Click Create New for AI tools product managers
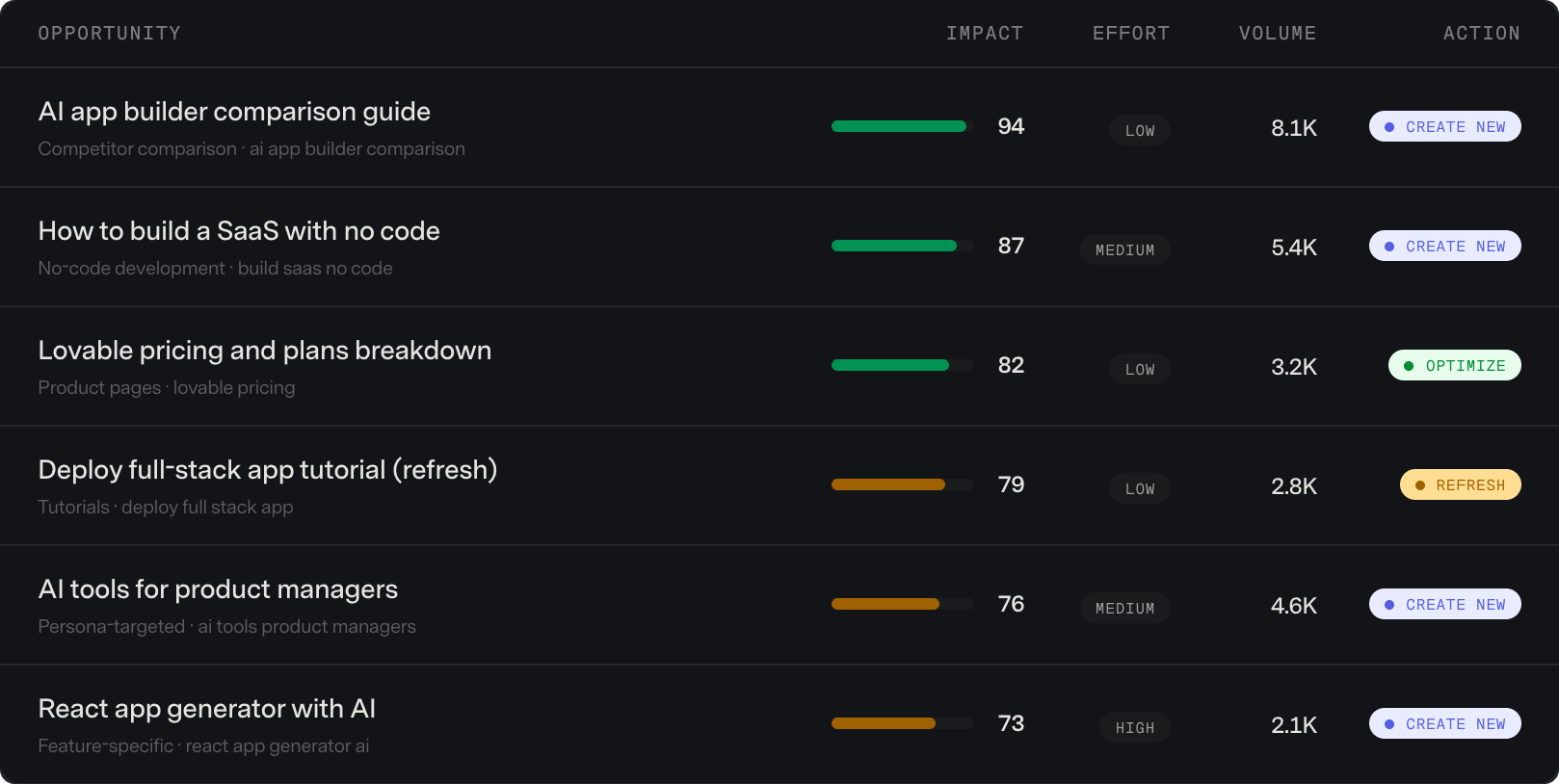 (x=1444, y=604)
